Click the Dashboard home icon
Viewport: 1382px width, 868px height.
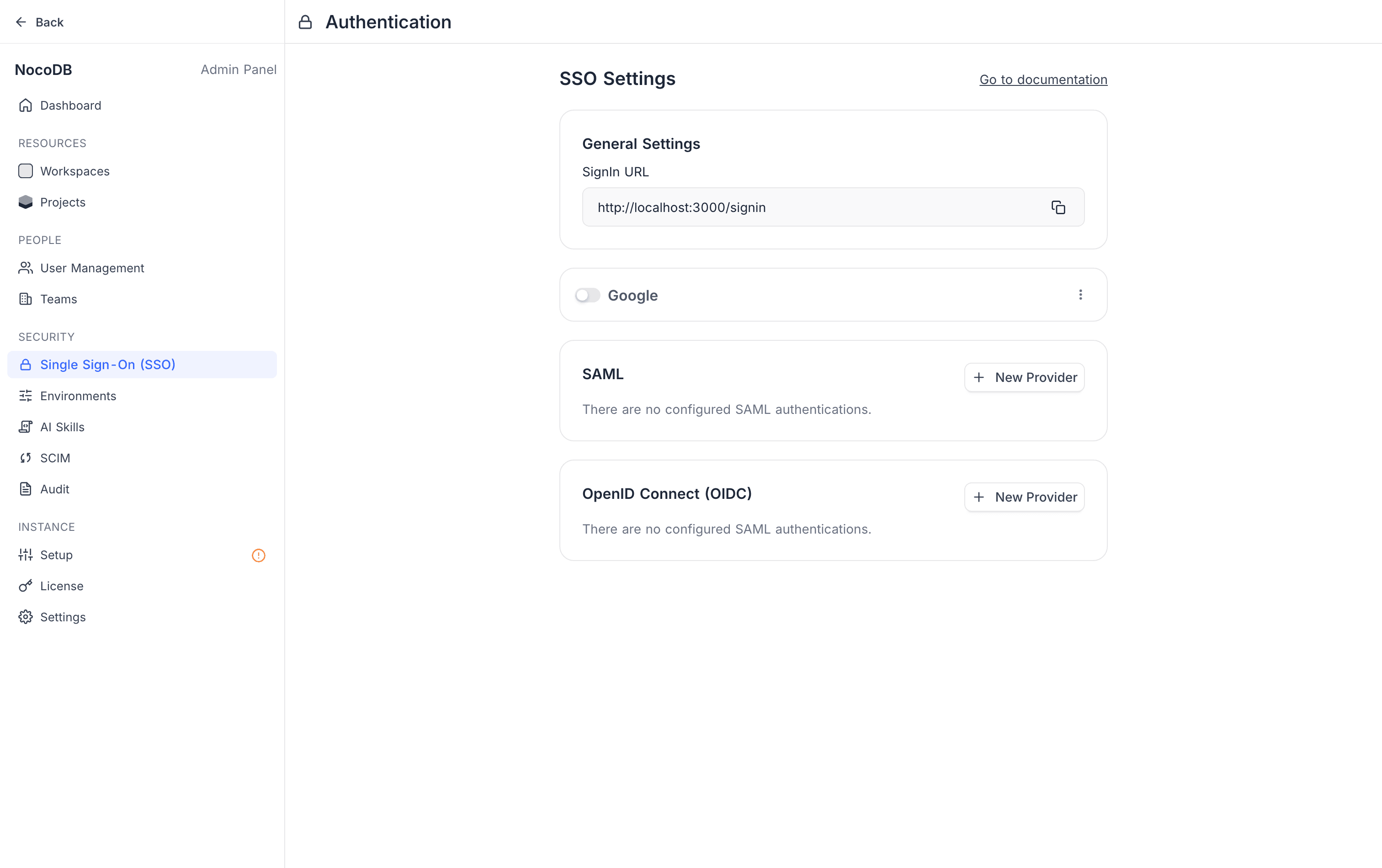point(25,106)
